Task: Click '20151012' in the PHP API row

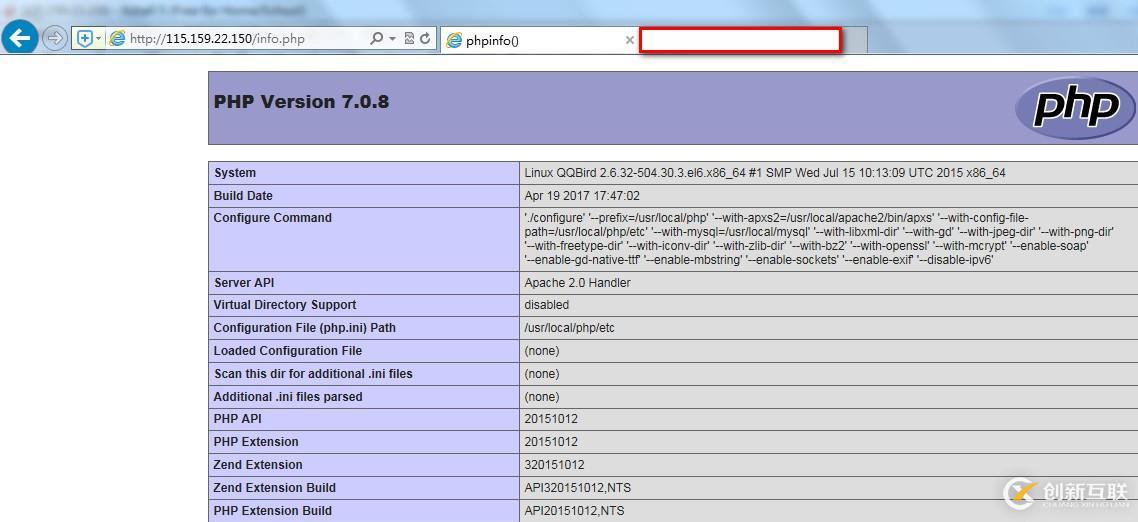Action: pyautogui.click(x=551, y=419)
